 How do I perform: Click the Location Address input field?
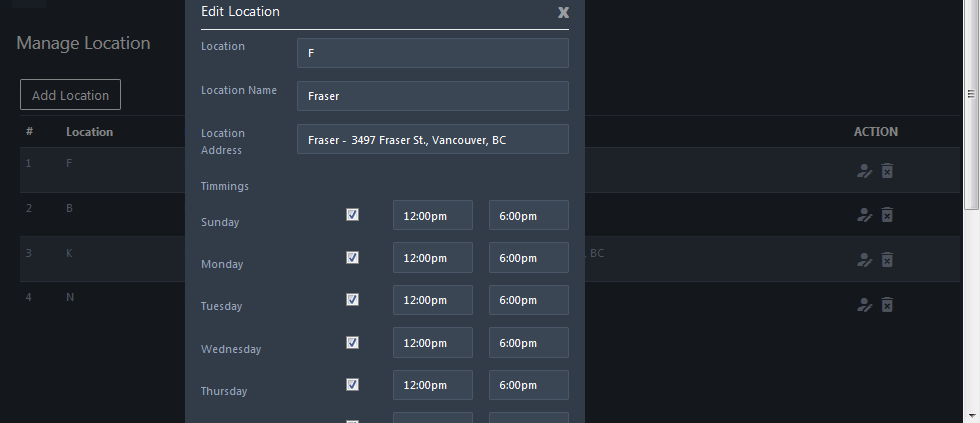coord(432,139)
